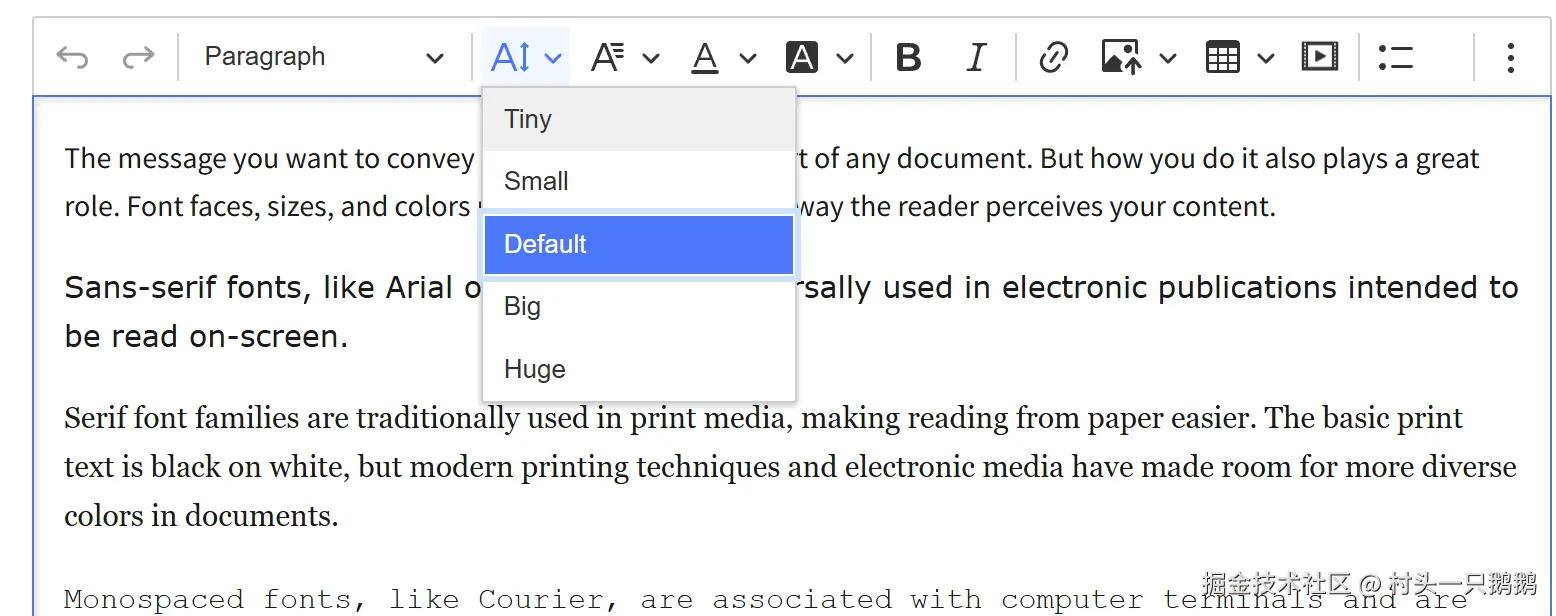The height and width of the screenshot is (616, 1556).
Task: Expand the font color dropdown arrow
Action: coord(748,58)
